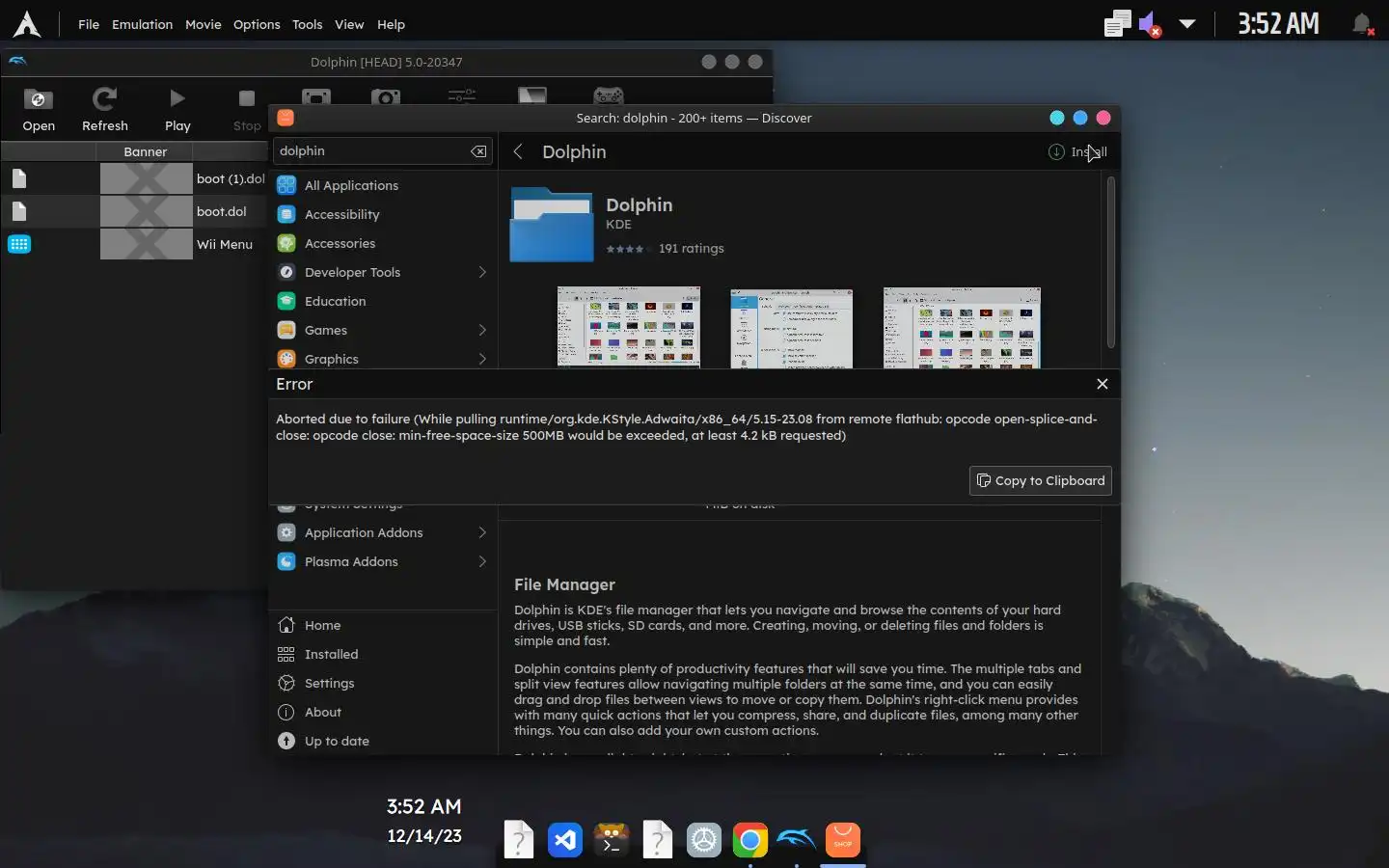Open System Settings gear from the dock
The image size is (1389, 868).
point(704,840)
